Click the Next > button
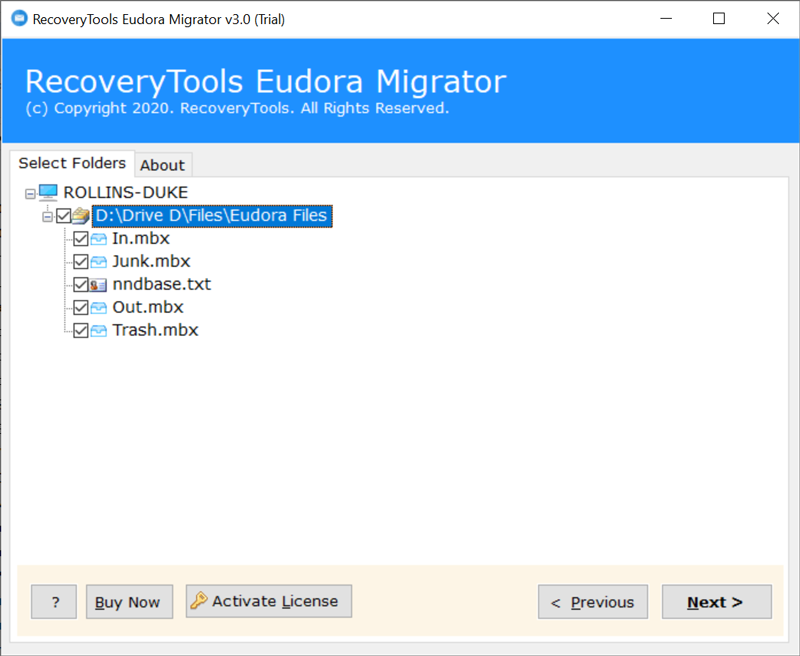800x656 pixels. 716,602
